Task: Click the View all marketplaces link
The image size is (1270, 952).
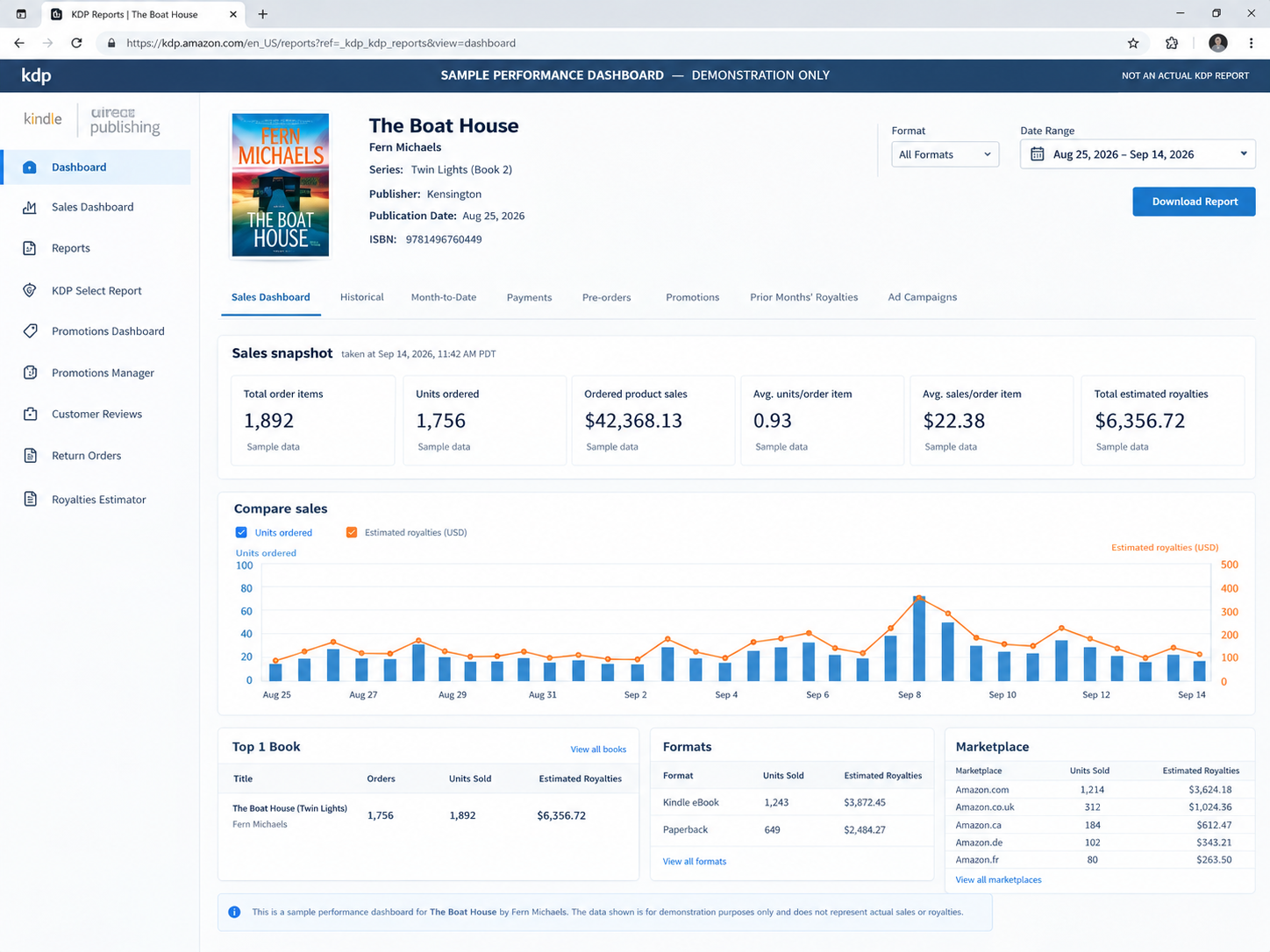Action: [x=998, y=879]
